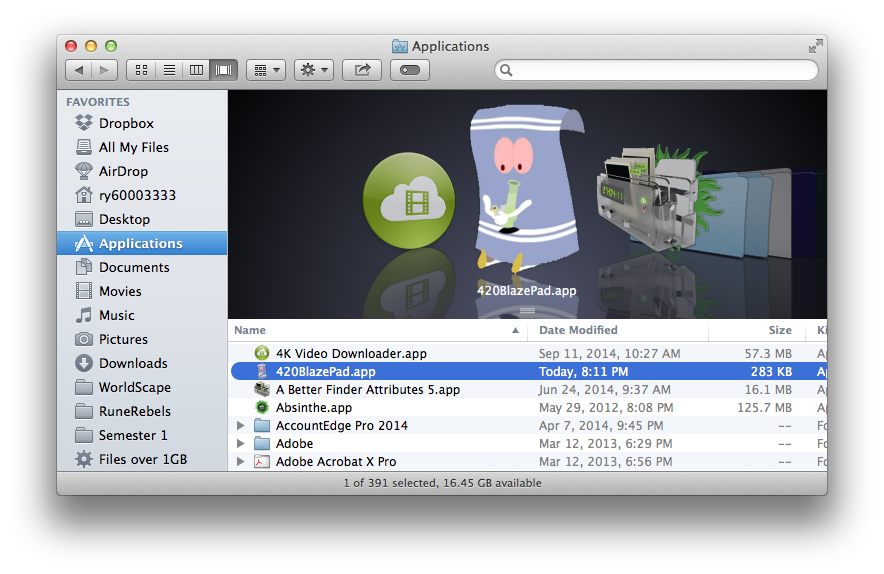Viewport: 884px width, 574px height.
Task: Expand the Adobe Acrobat X Pro folder
Action: [x=241, y=462]
